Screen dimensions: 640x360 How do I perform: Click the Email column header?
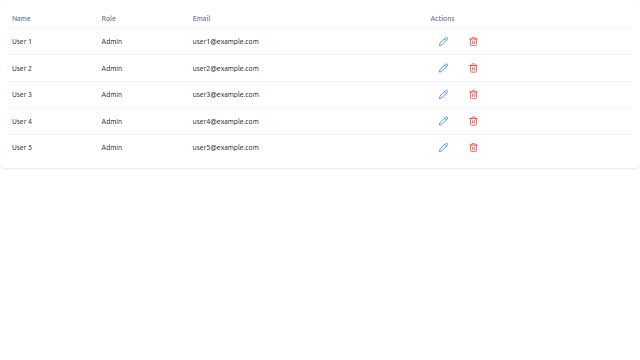point(201,18)
